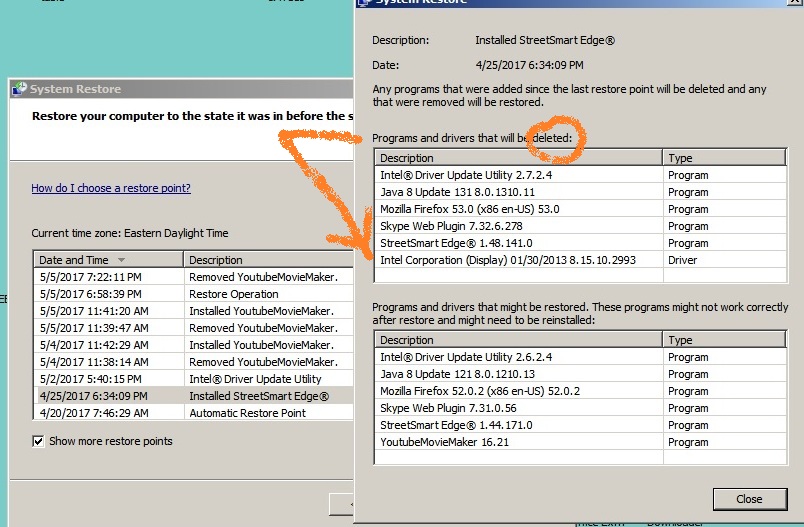Screen dimensions: 804x527
Task: Select Mozilla Firefox 53.0 row
Action: click(580, 209)
